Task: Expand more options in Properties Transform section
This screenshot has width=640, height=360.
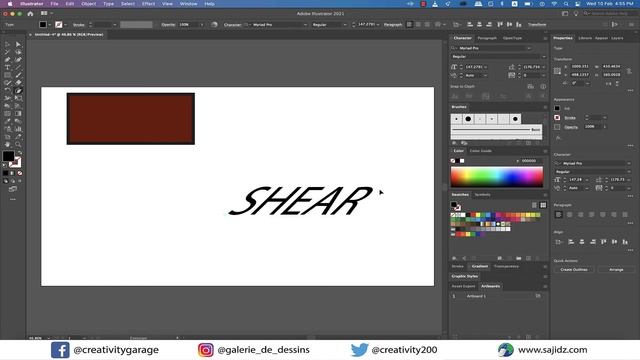Action: coord(631,91)
